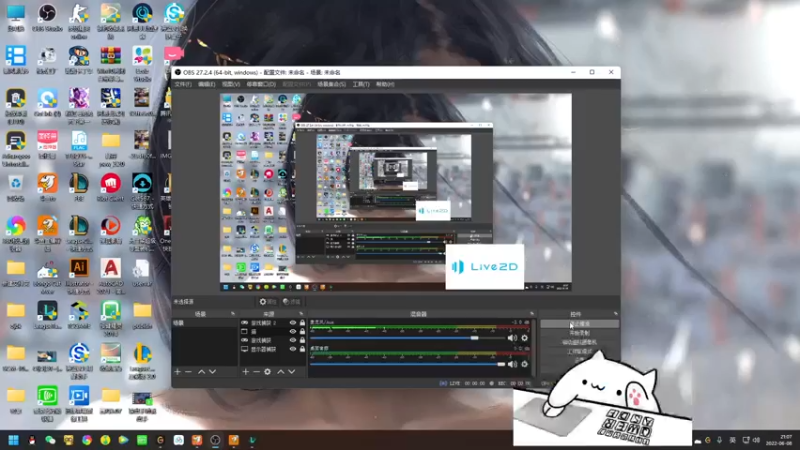Image resolution: width=800 pixels, height=450 pixels.
Task: Move scene down with the down chevron
Action: tap(212, 371)
